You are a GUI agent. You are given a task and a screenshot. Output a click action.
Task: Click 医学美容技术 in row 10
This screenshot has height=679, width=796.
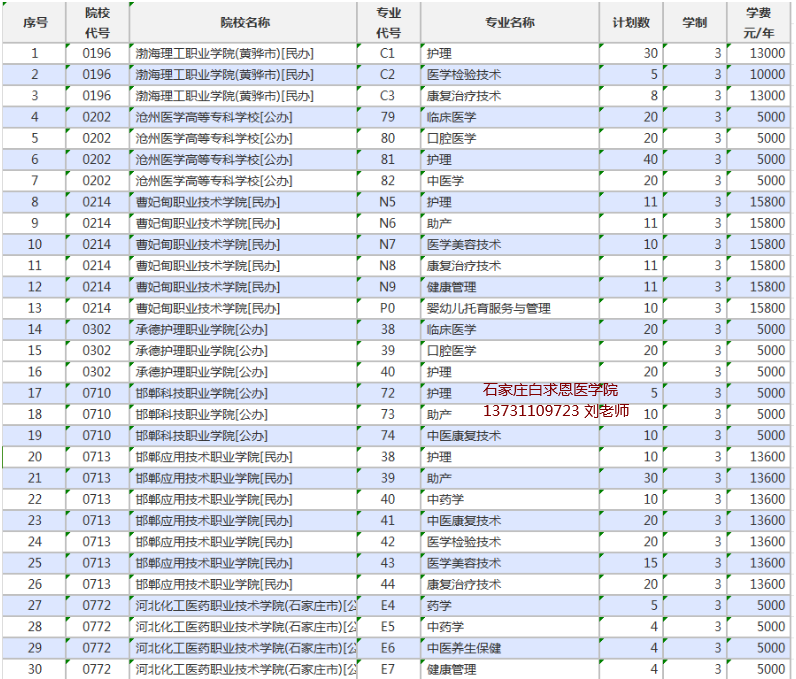[464, 245]
